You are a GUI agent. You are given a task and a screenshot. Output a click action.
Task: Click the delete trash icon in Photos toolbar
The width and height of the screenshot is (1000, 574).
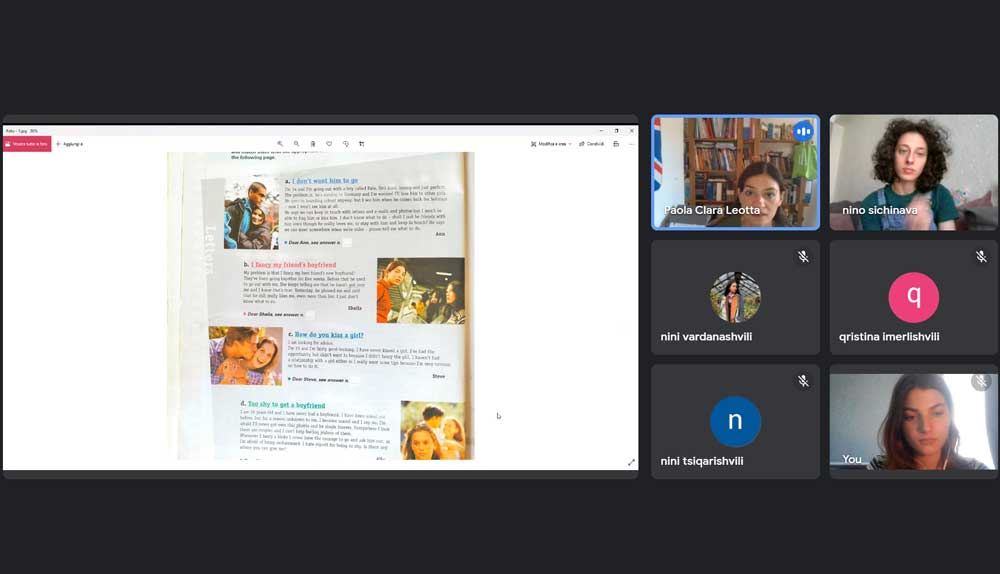312,144
